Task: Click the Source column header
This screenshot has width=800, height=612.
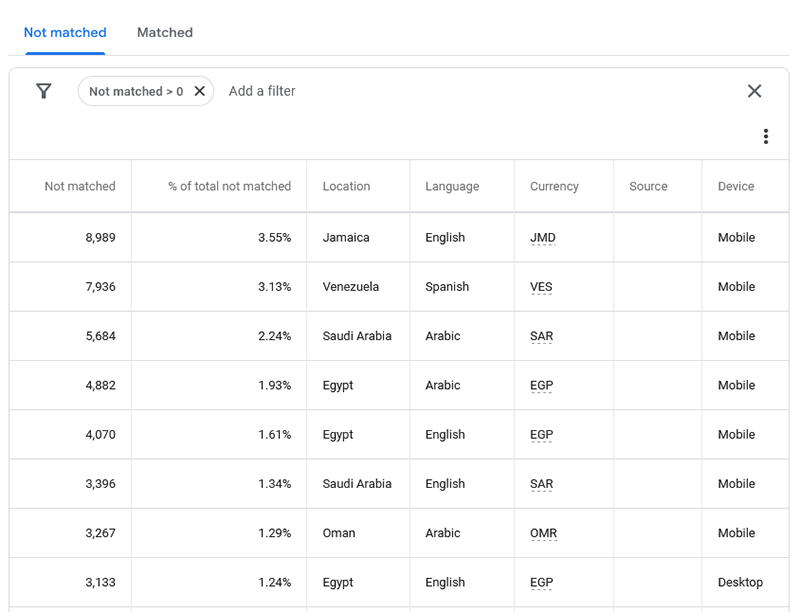Action: [648, 186]
